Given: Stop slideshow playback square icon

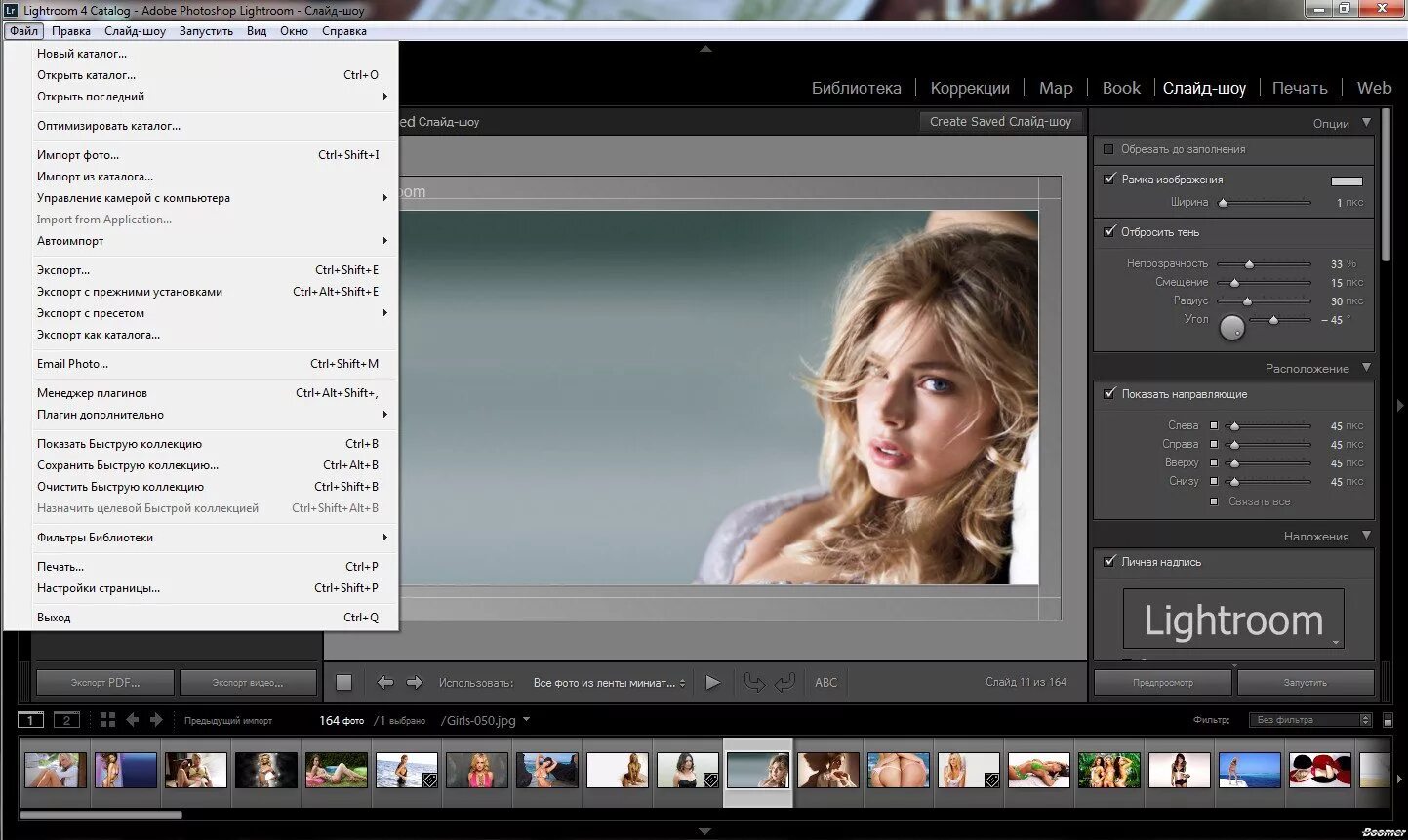Looking at the screenshot, I should [343, 683].
